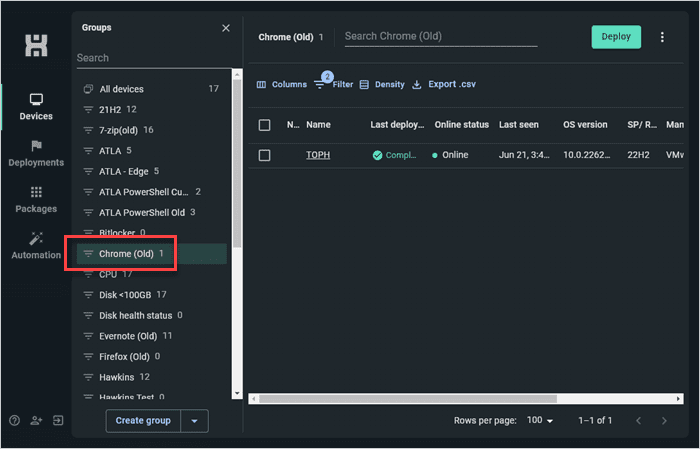Tick the select-all checkbox in table header
Image resolution: width=700 pixels, height=449 pixels.
(264, 125)
